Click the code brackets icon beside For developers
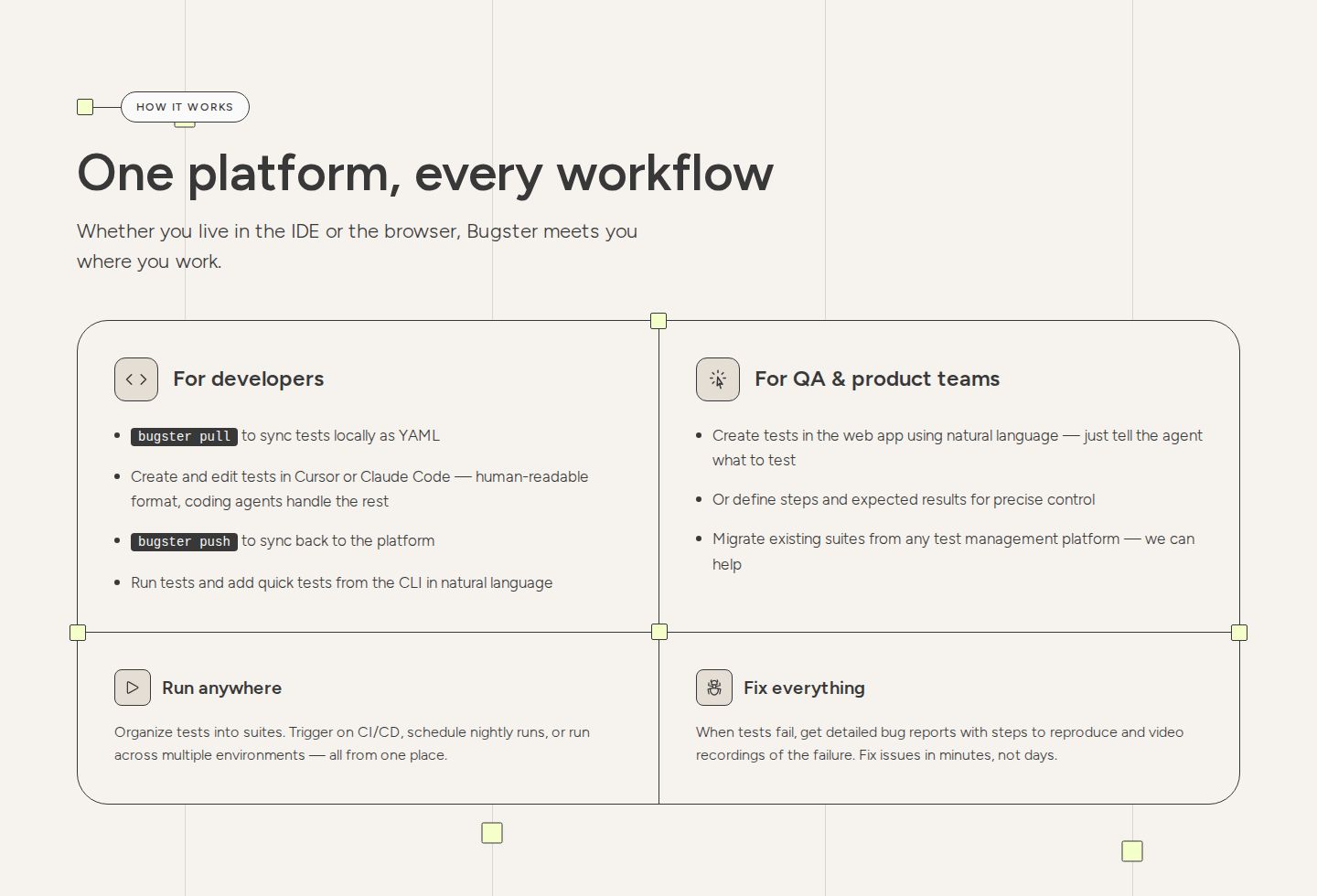Screen dimensions: 1317x896 tap(136, 379)
